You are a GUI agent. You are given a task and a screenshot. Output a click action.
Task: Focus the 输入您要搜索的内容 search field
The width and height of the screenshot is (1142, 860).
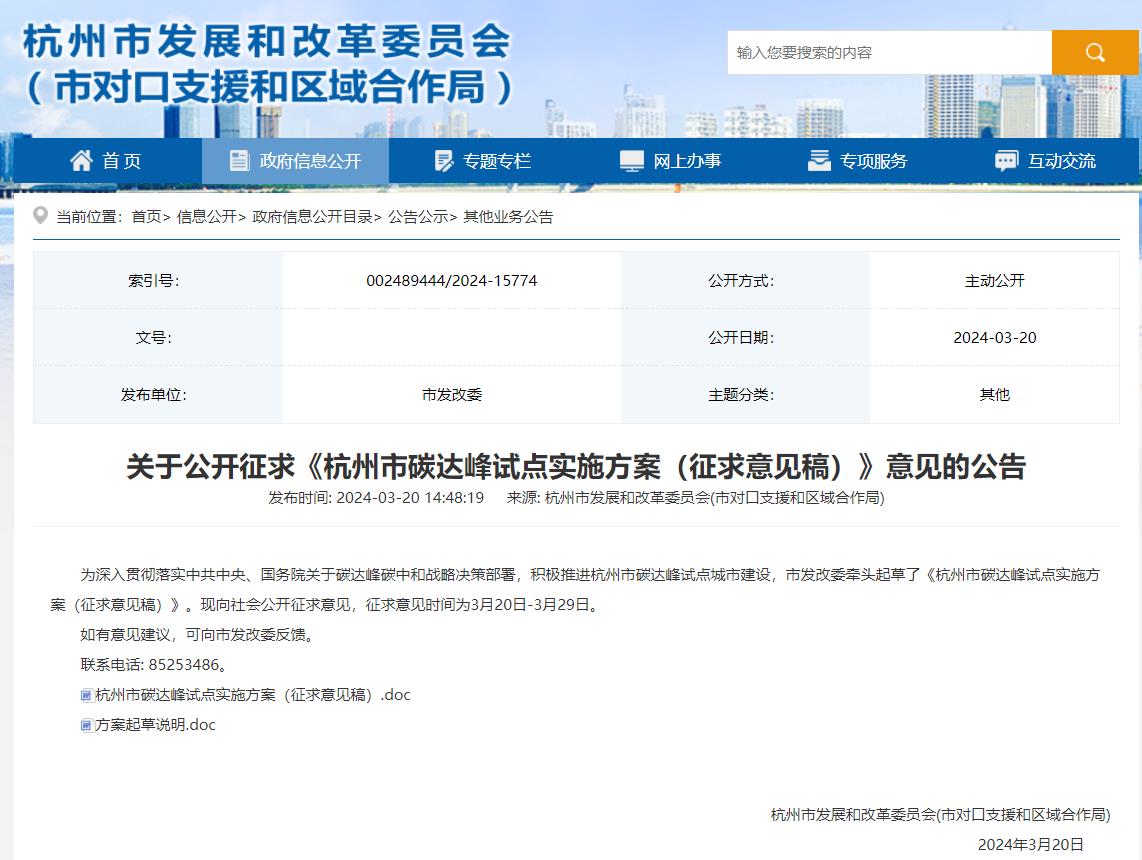pyautogui.click(x=889, y=52)
